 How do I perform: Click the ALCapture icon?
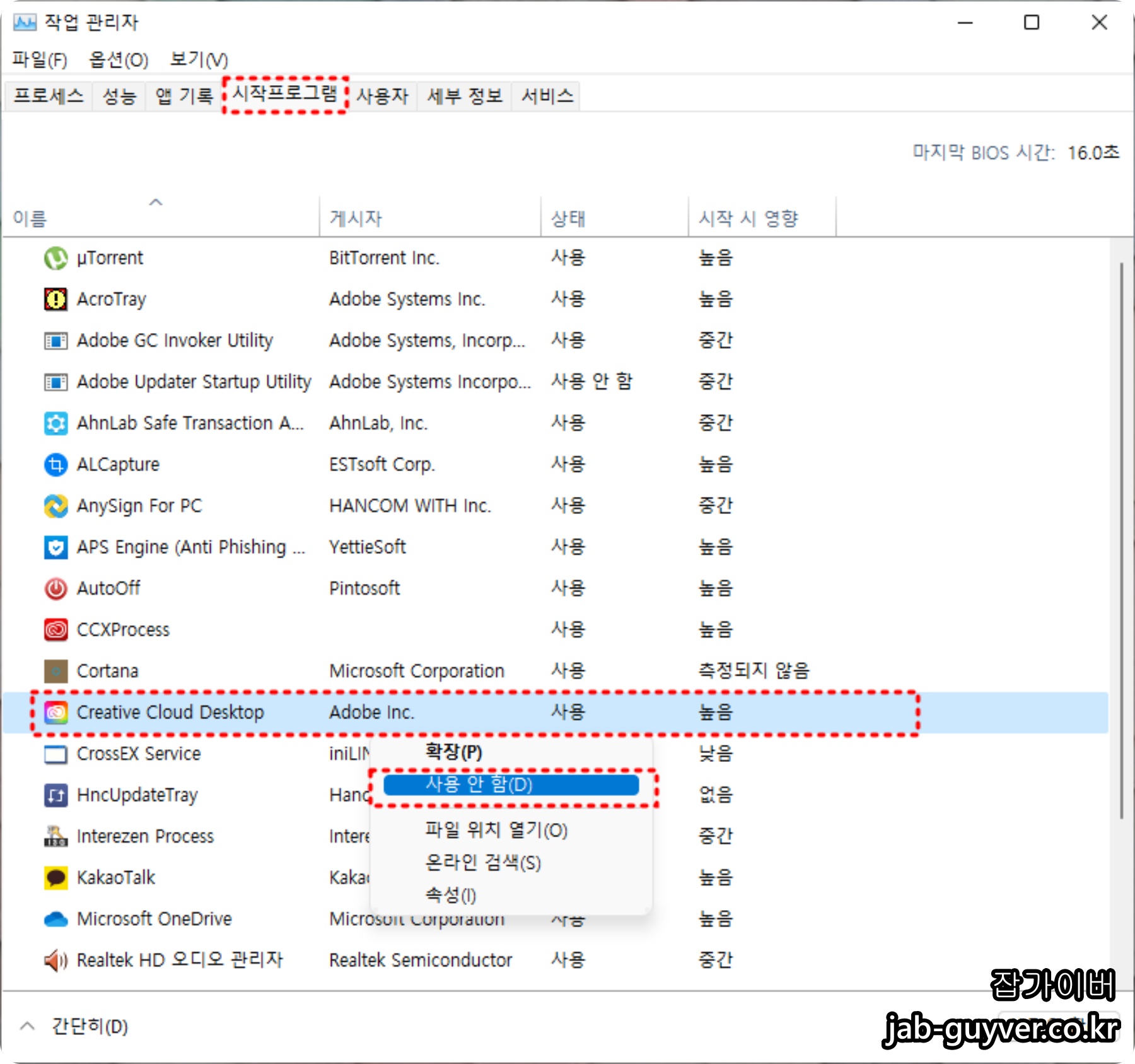click(x=55, y=465)
